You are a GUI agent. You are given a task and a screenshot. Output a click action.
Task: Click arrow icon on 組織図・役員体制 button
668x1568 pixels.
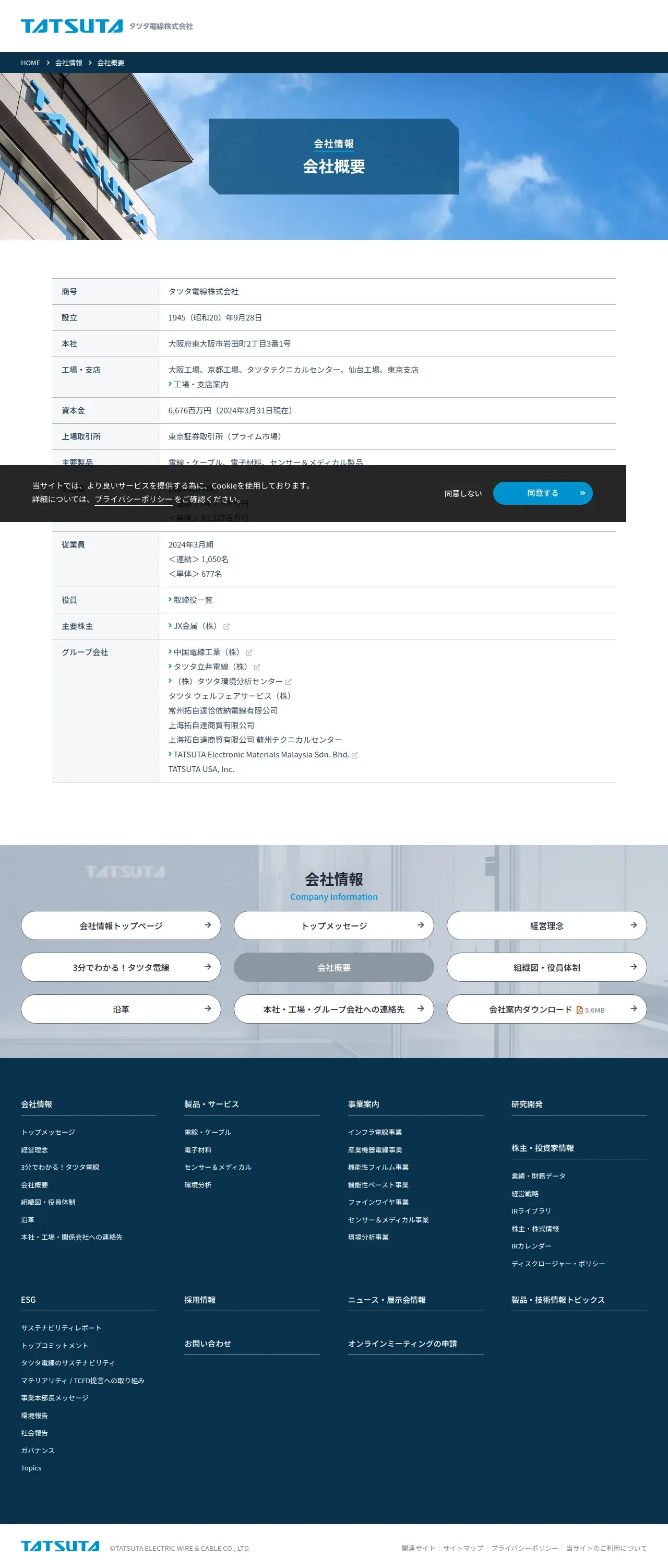coord(634,967)
